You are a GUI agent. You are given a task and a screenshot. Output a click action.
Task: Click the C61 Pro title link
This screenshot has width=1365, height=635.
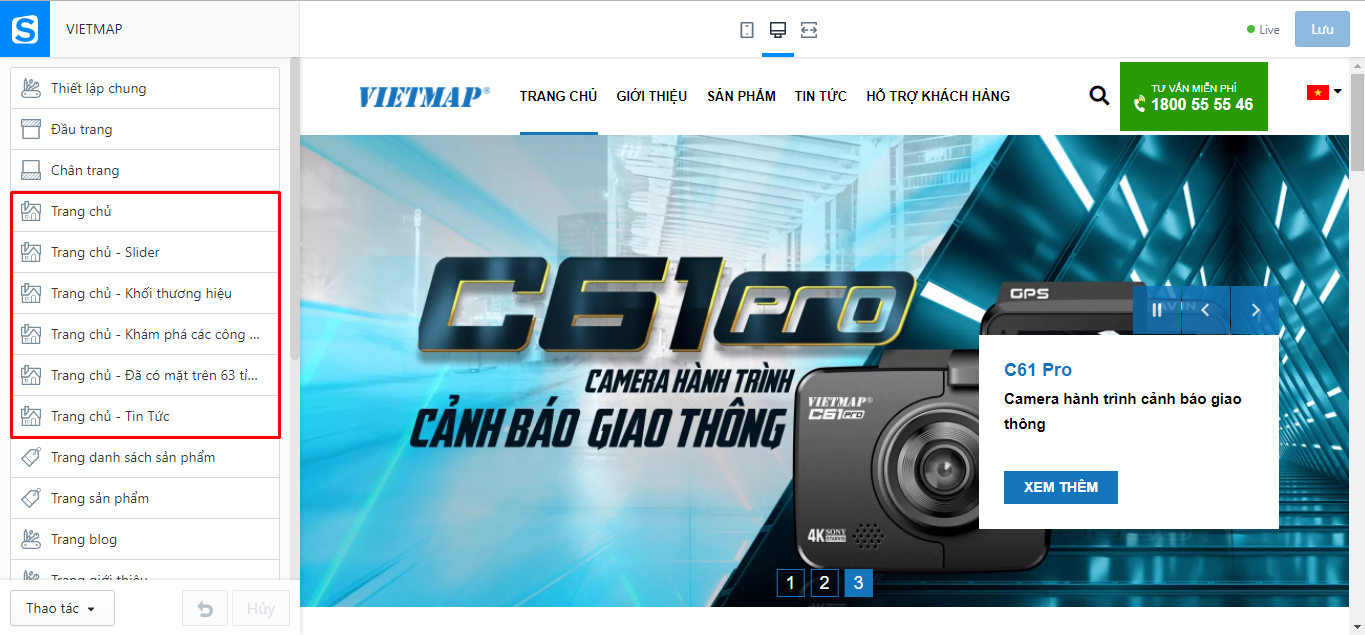point(1038,369)
